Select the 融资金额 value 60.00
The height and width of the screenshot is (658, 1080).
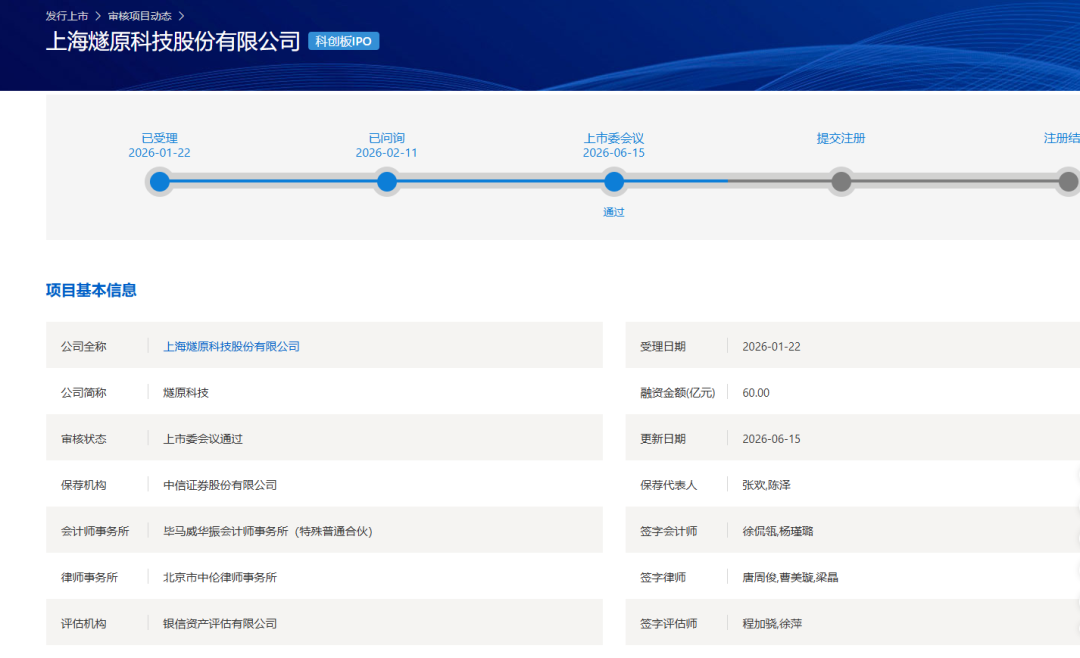pyautogui.click(x=756, y=393)
